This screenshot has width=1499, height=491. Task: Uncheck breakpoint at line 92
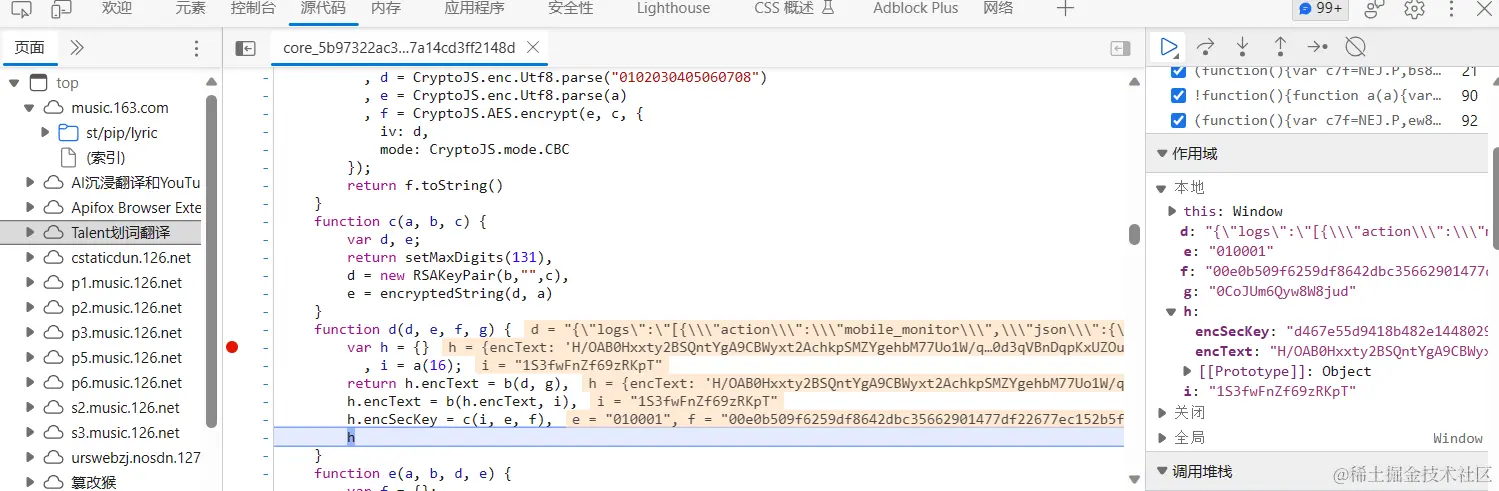(1178, 120)
